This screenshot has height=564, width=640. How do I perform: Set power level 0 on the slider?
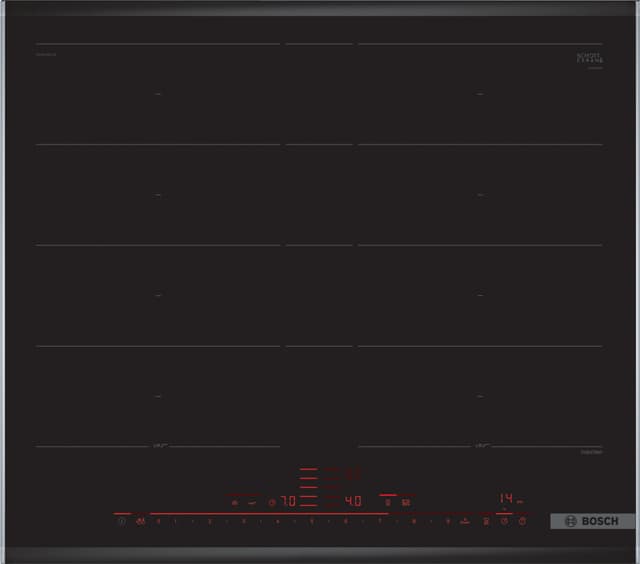(159, 521)
